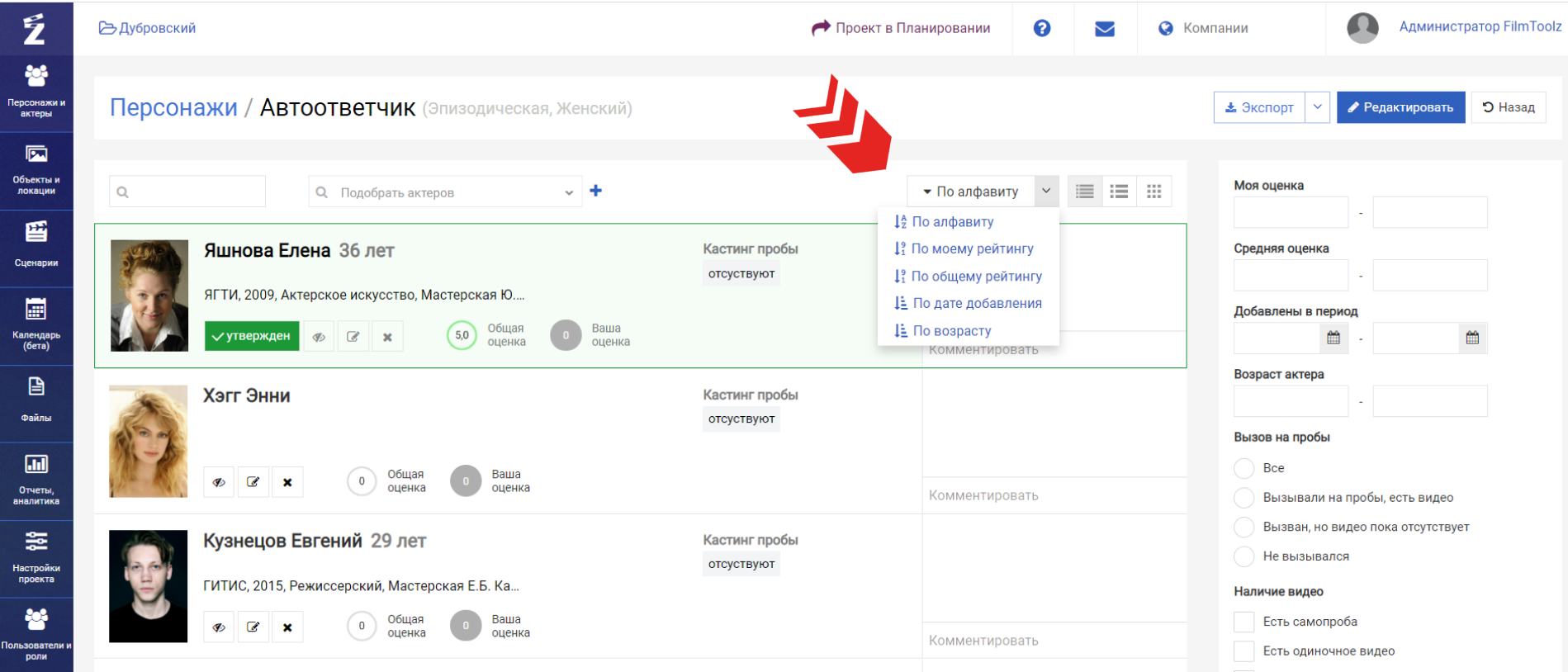The image size is (1568, 672).
Task: Click the Экспорт button
Action: pyautogui.click(x=1260, y=107)
